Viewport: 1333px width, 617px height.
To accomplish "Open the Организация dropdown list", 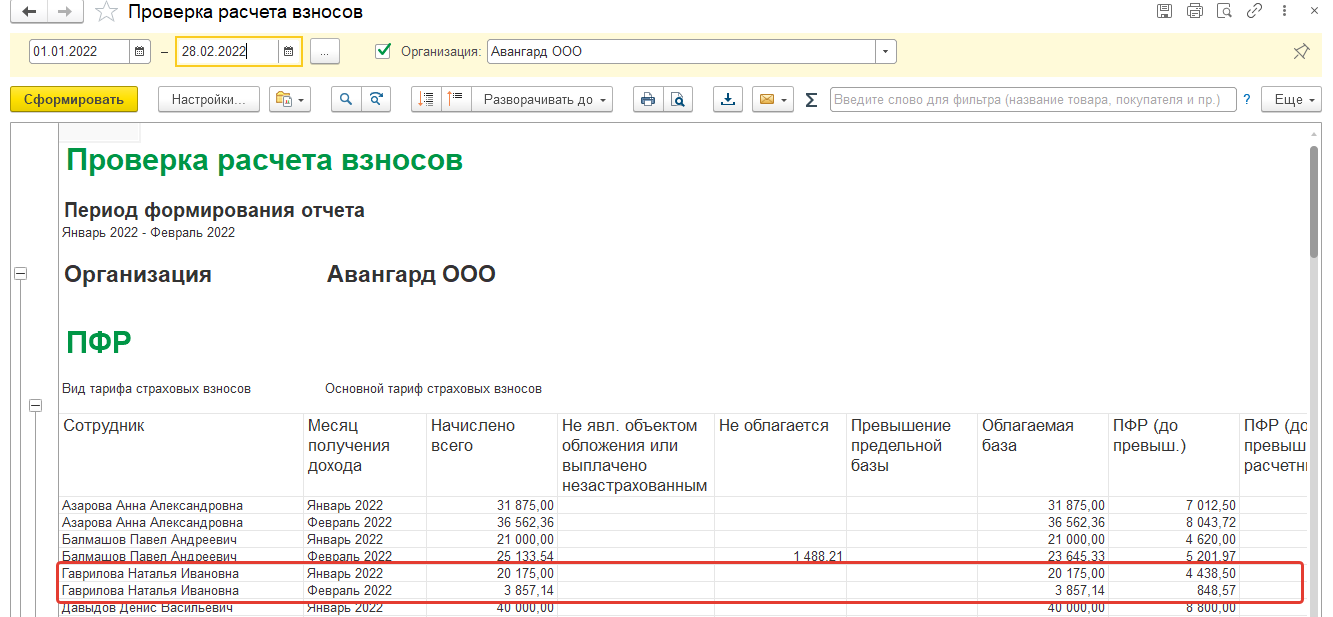I will (885, 52).
